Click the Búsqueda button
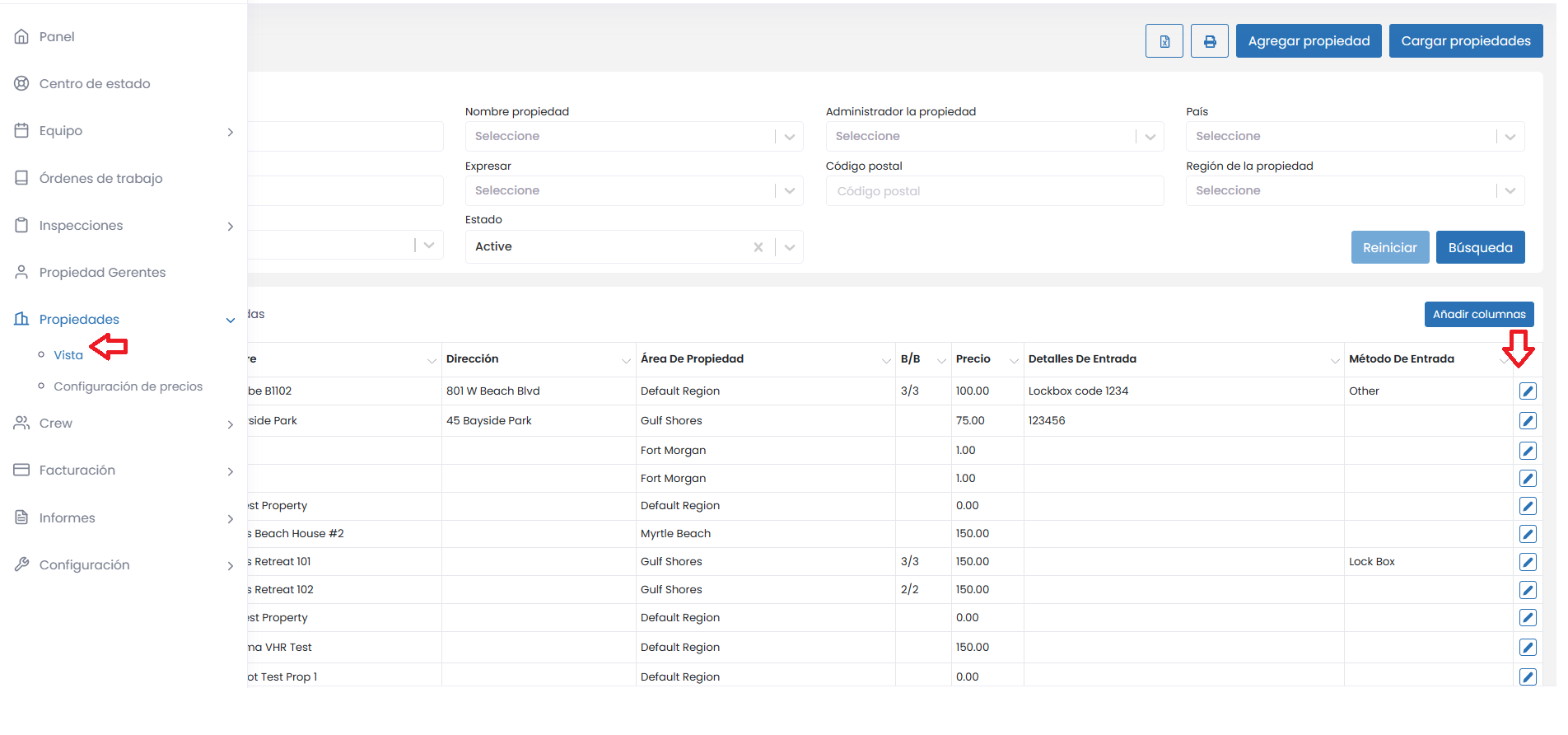The image size is (1568, 735). [x=1479, y=247]
